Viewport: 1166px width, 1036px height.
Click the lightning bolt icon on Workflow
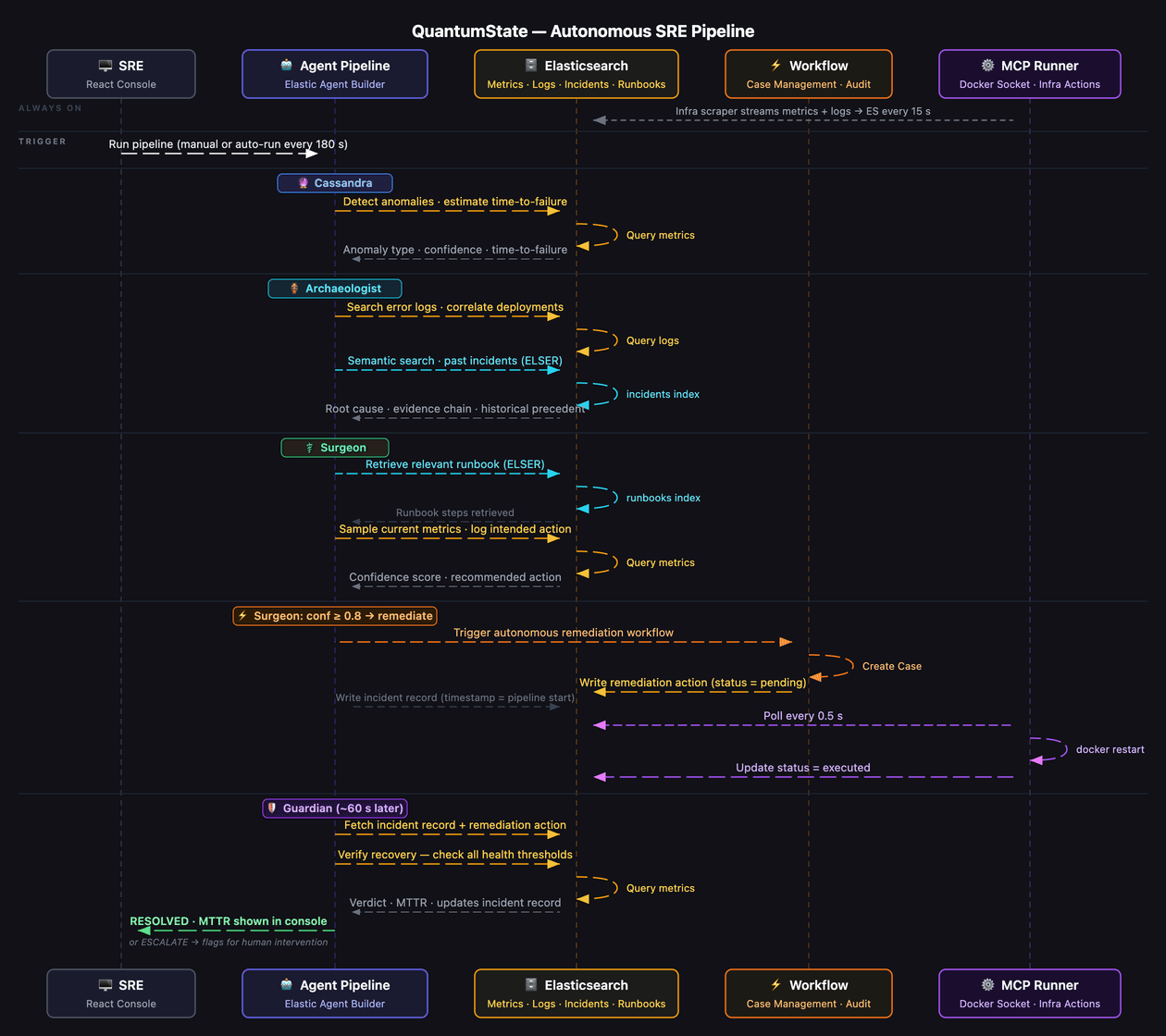click(x=774, y=65)
